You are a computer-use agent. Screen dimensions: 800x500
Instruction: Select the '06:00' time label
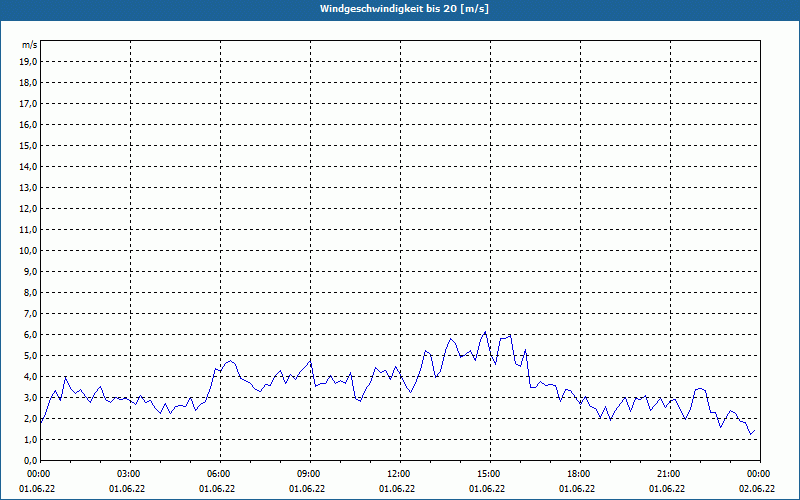[219, 474]
